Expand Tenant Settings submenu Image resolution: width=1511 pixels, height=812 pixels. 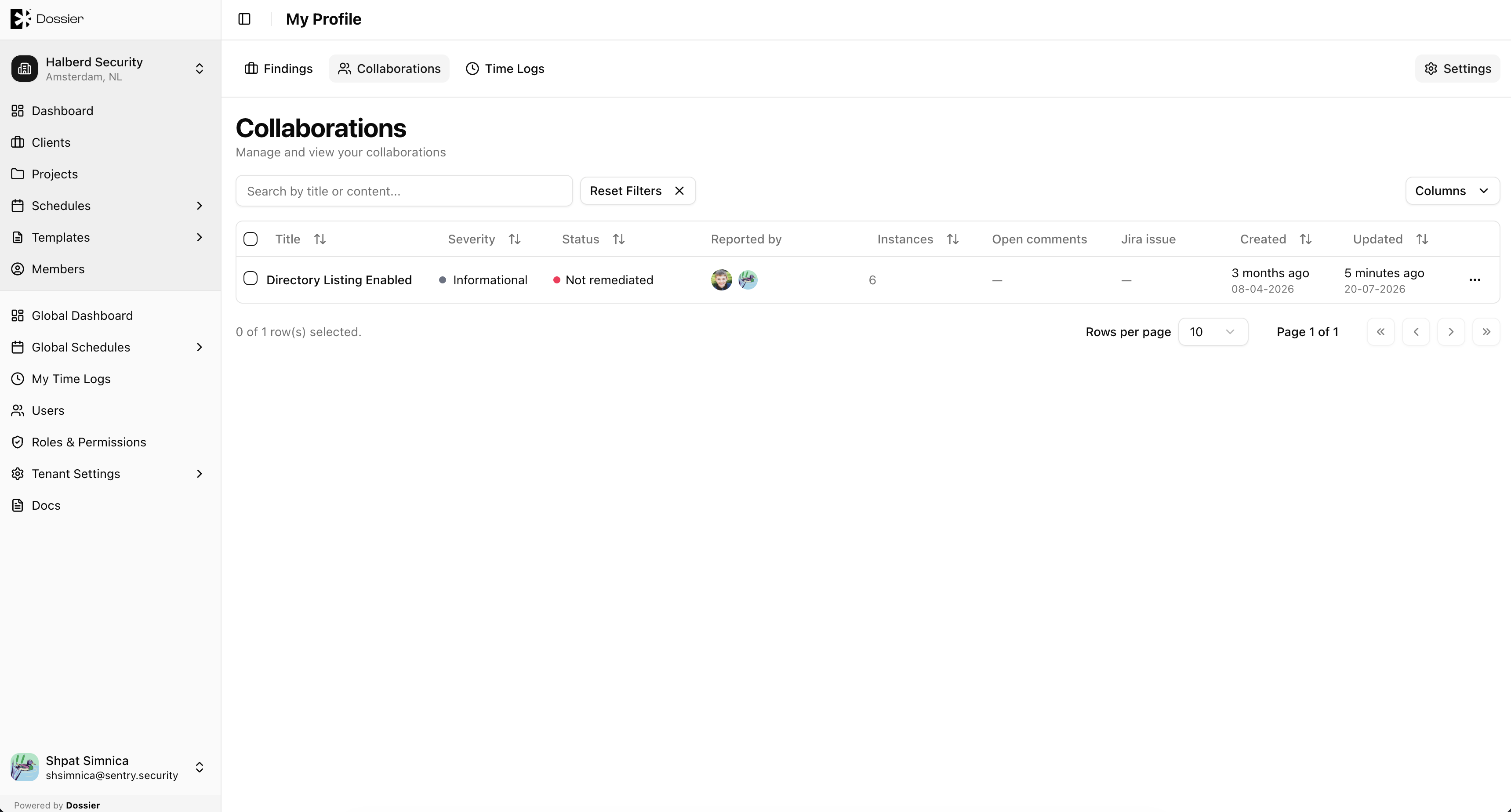click(x=200, y=474)
